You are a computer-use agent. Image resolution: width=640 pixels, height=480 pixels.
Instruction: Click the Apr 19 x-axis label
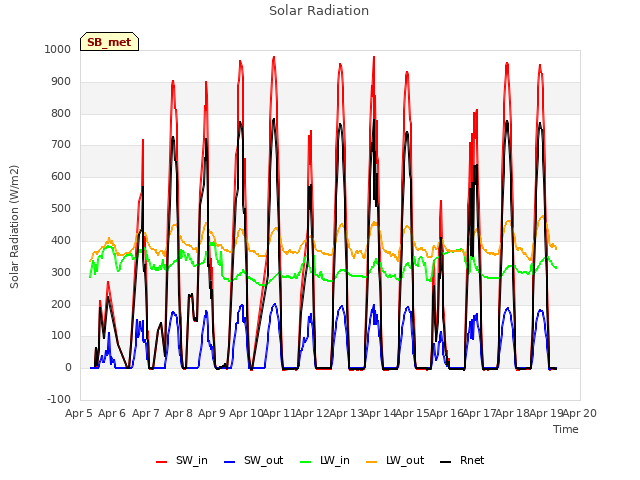[x=546, y=413]
